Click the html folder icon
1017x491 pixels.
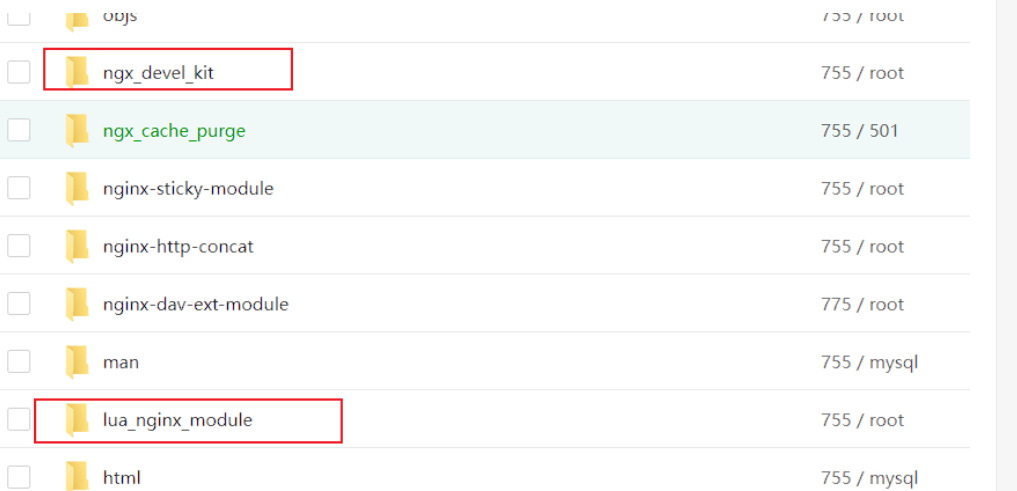point(77,478)
